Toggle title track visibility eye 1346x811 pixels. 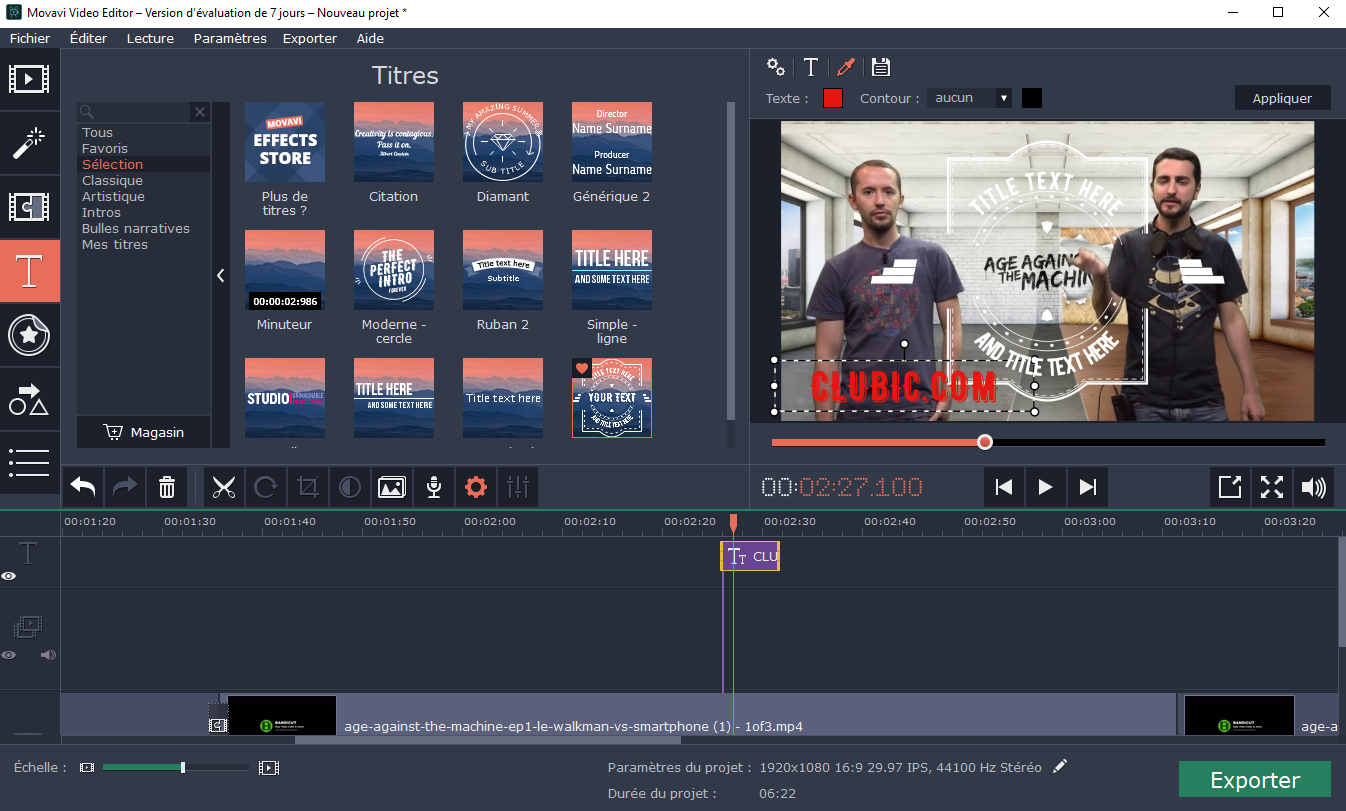[x=9, y=576]
